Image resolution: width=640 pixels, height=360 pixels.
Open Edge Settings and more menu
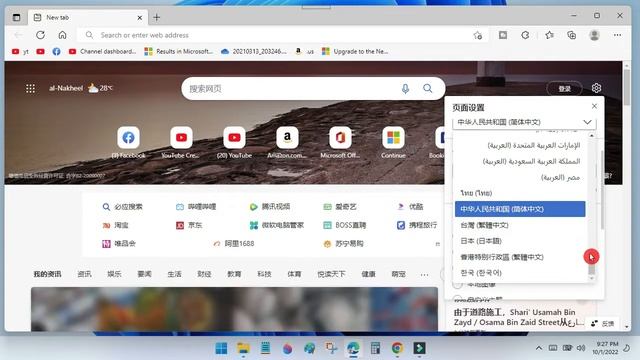point(617,35)
